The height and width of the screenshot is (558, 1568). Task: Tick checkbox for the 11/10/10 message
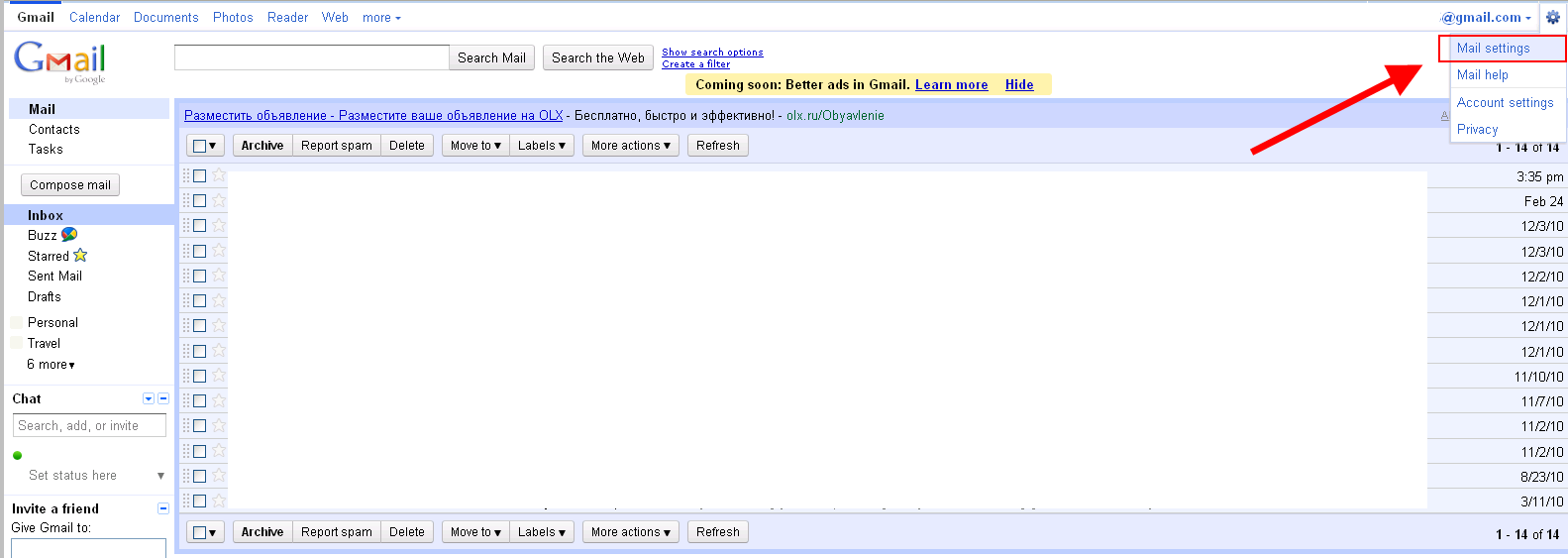point(199,376)
